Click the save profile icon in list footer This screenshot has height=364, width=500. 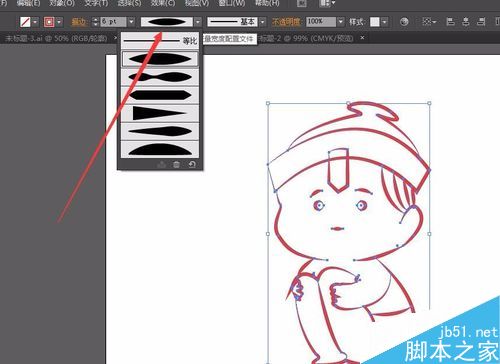coord(162,164)
